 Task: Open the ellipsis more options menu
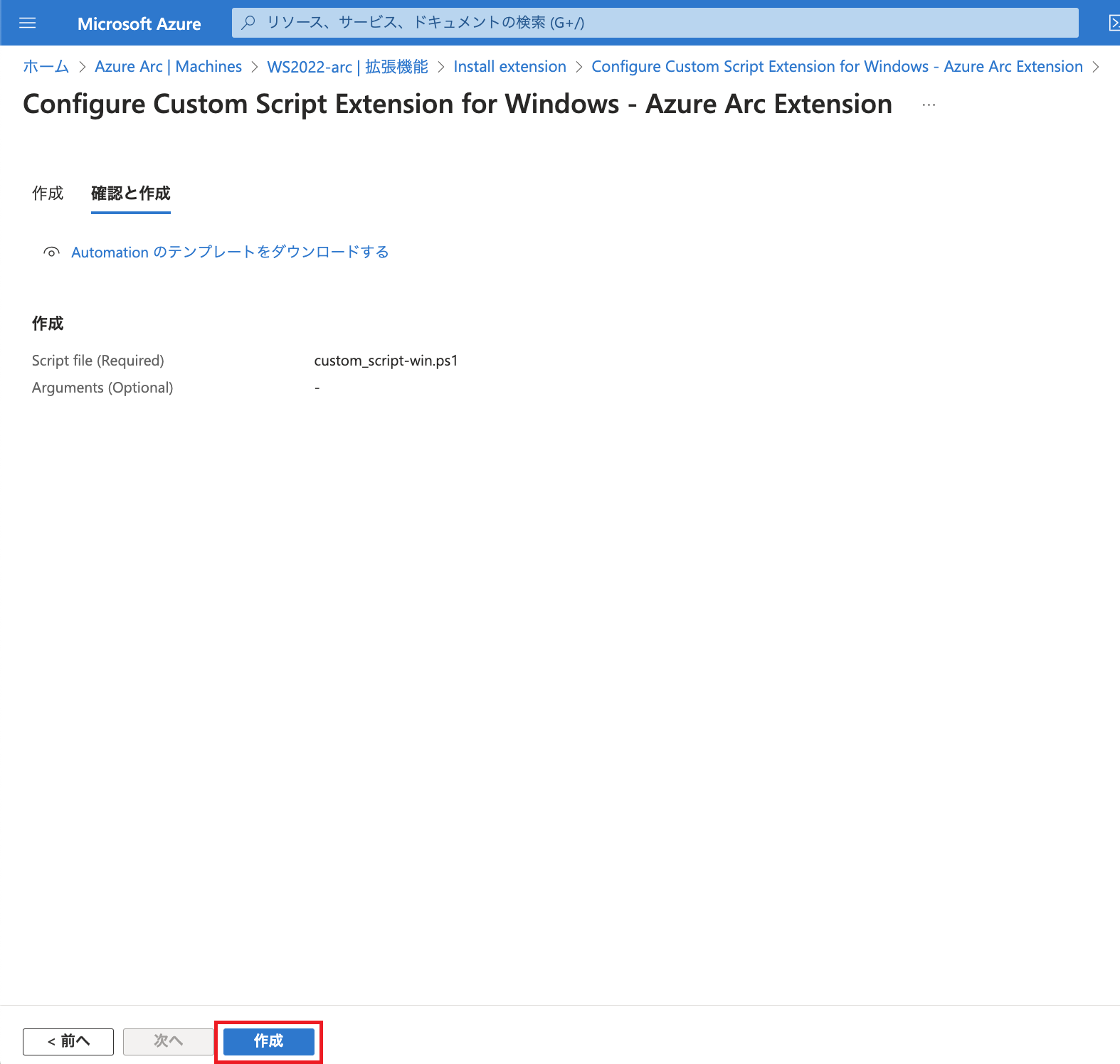point(929,105)
